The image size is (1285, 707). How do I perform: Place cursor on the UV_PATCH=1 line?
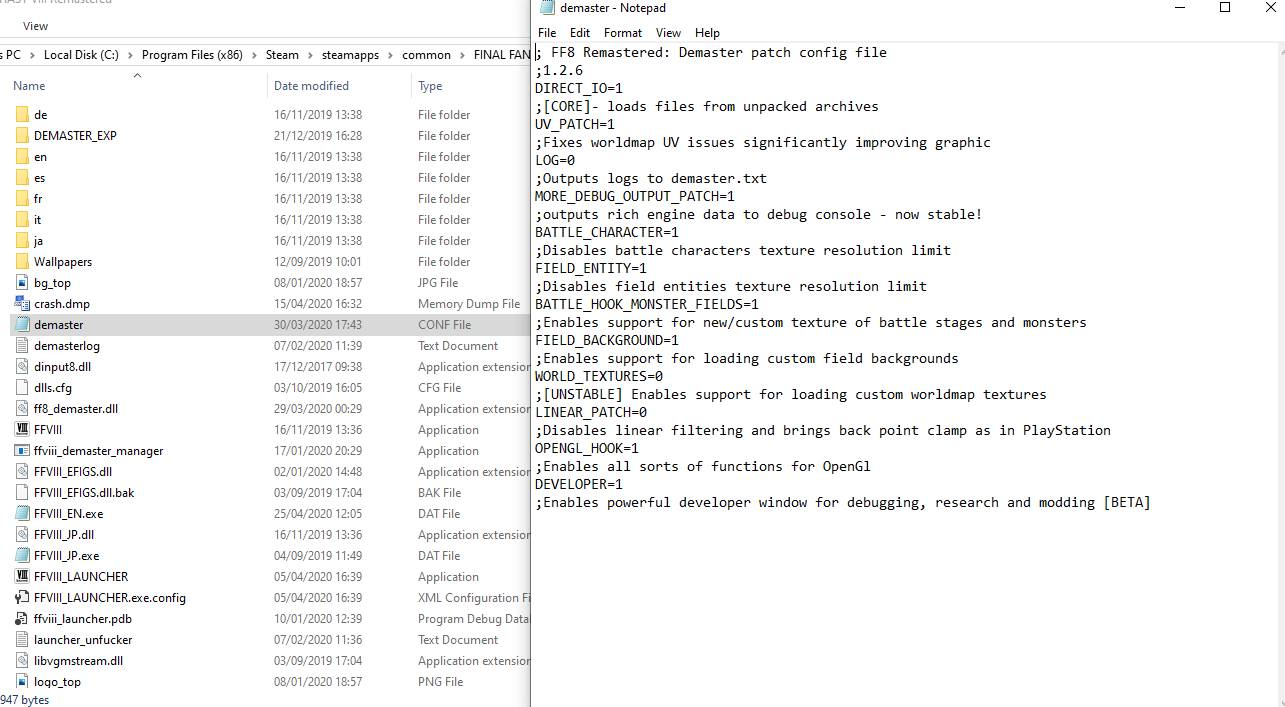click(x=575, y=124)
